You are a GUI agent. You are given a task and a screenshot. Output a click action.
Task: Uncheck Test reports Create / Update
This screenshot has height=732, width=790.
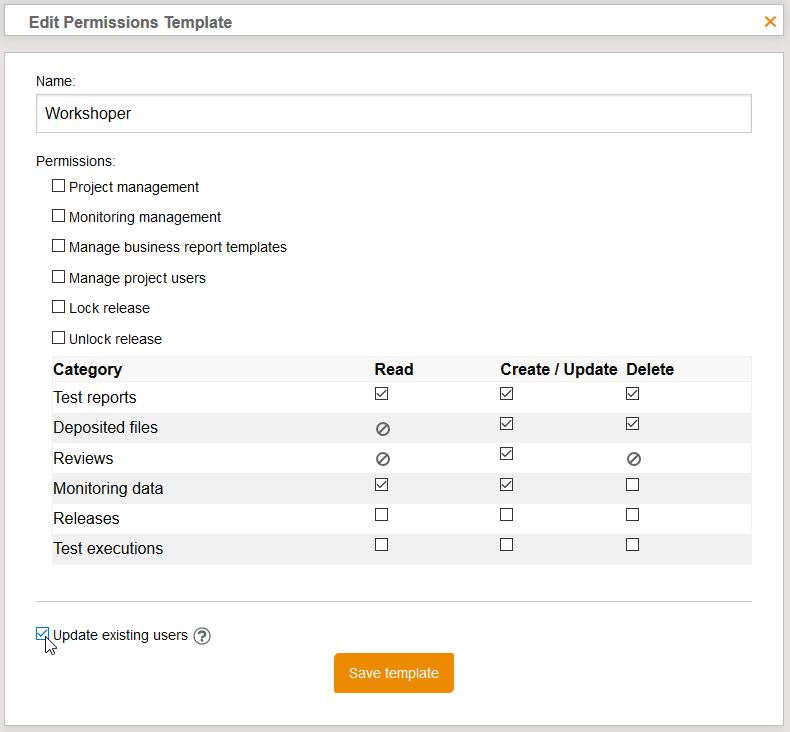coord(506,393)
